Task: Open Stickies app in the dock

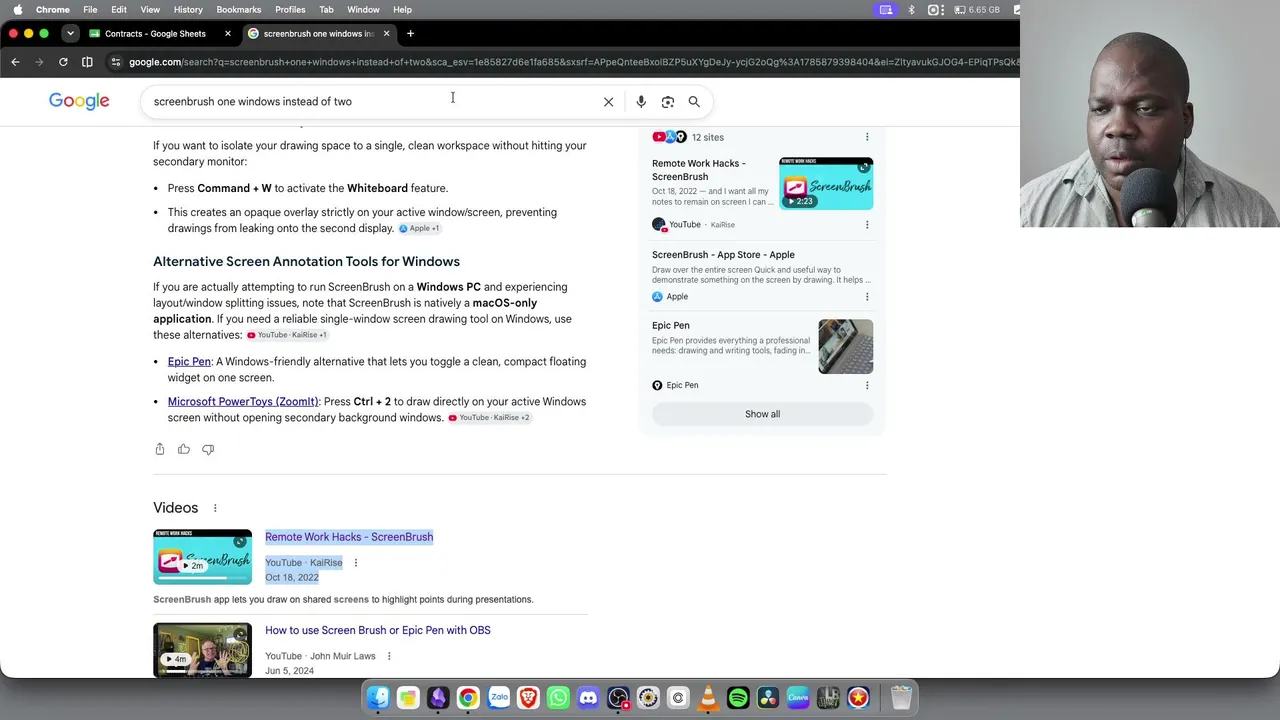Action: tap(408, 698)
